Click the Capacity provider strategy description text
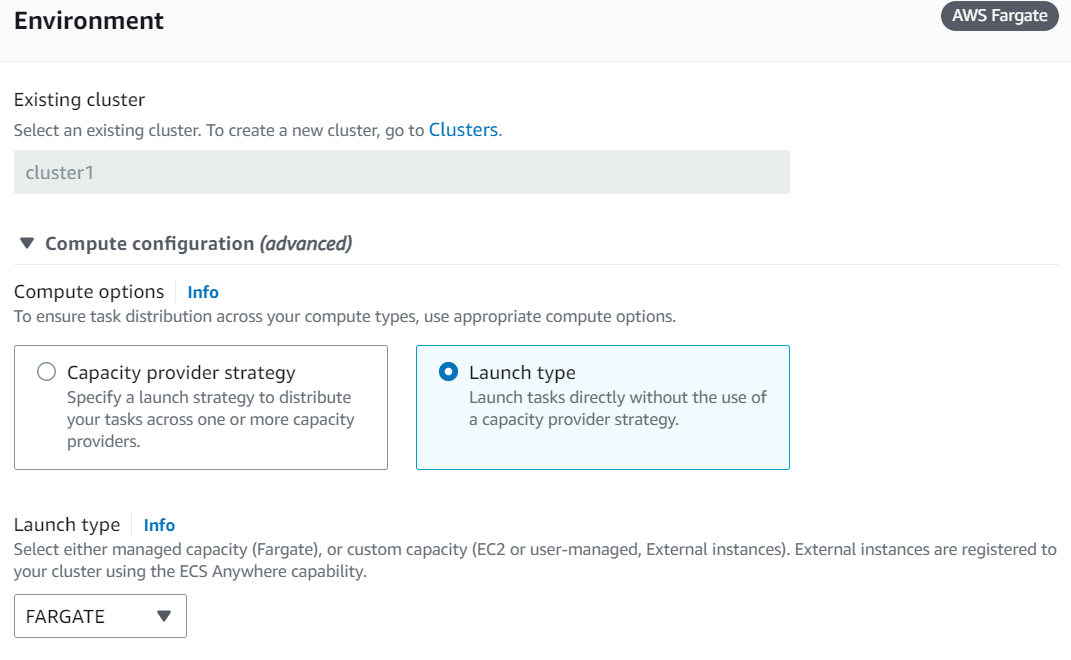This screenshot has width=1071, height=660. pos(210,420)
